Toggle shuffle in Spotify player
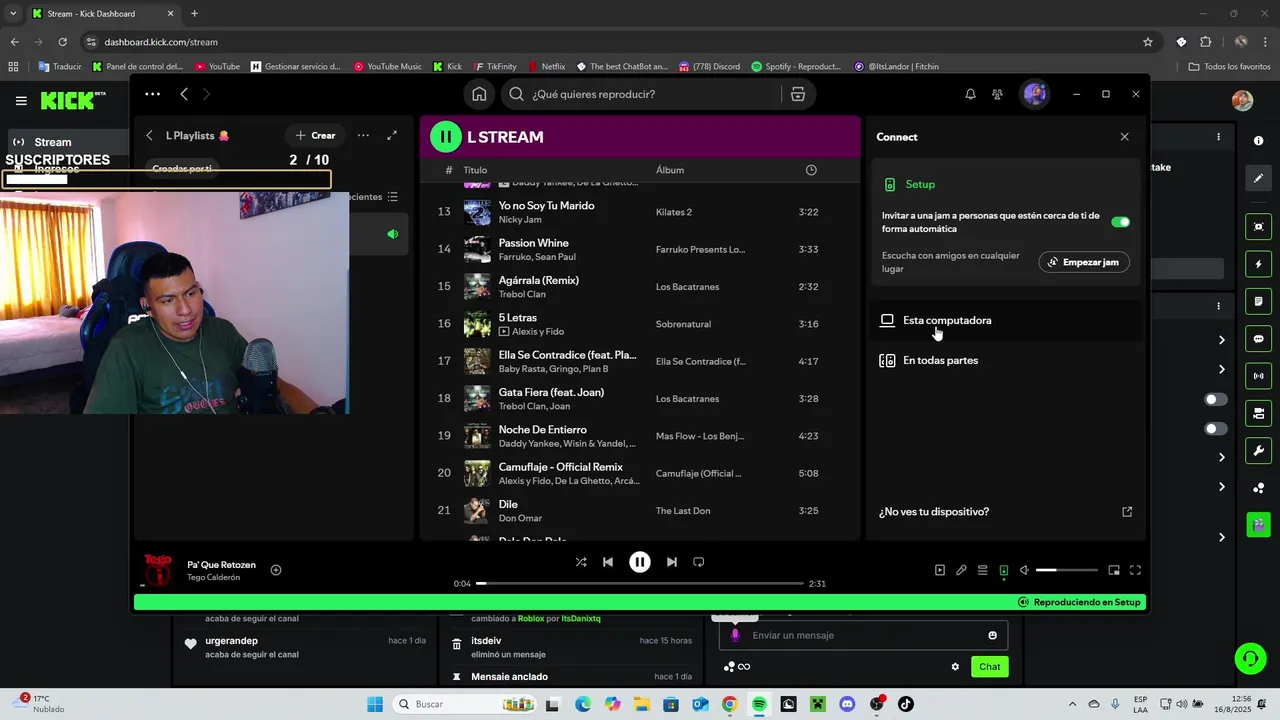The height and width of the screenshot is (720, 1280). [581, 562]
